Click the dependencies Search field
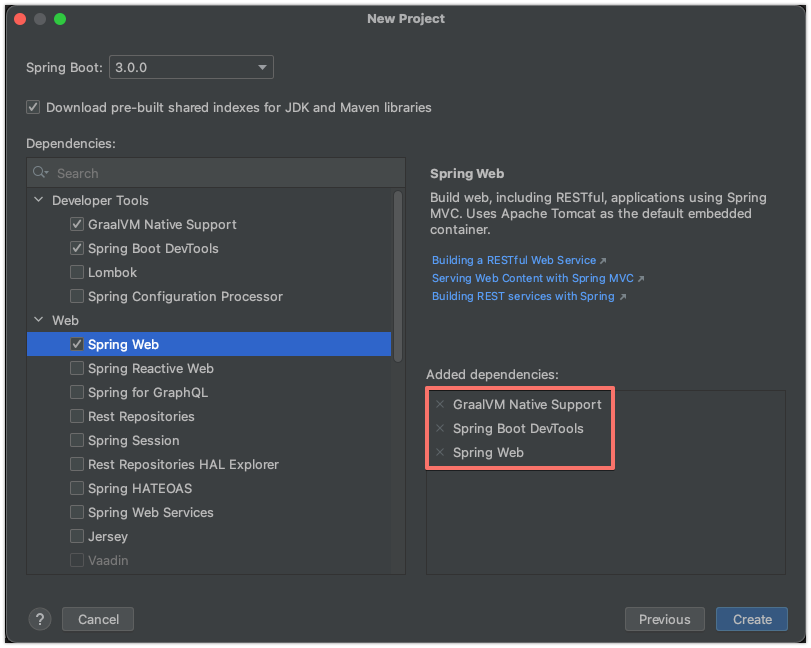 point(216,173)
